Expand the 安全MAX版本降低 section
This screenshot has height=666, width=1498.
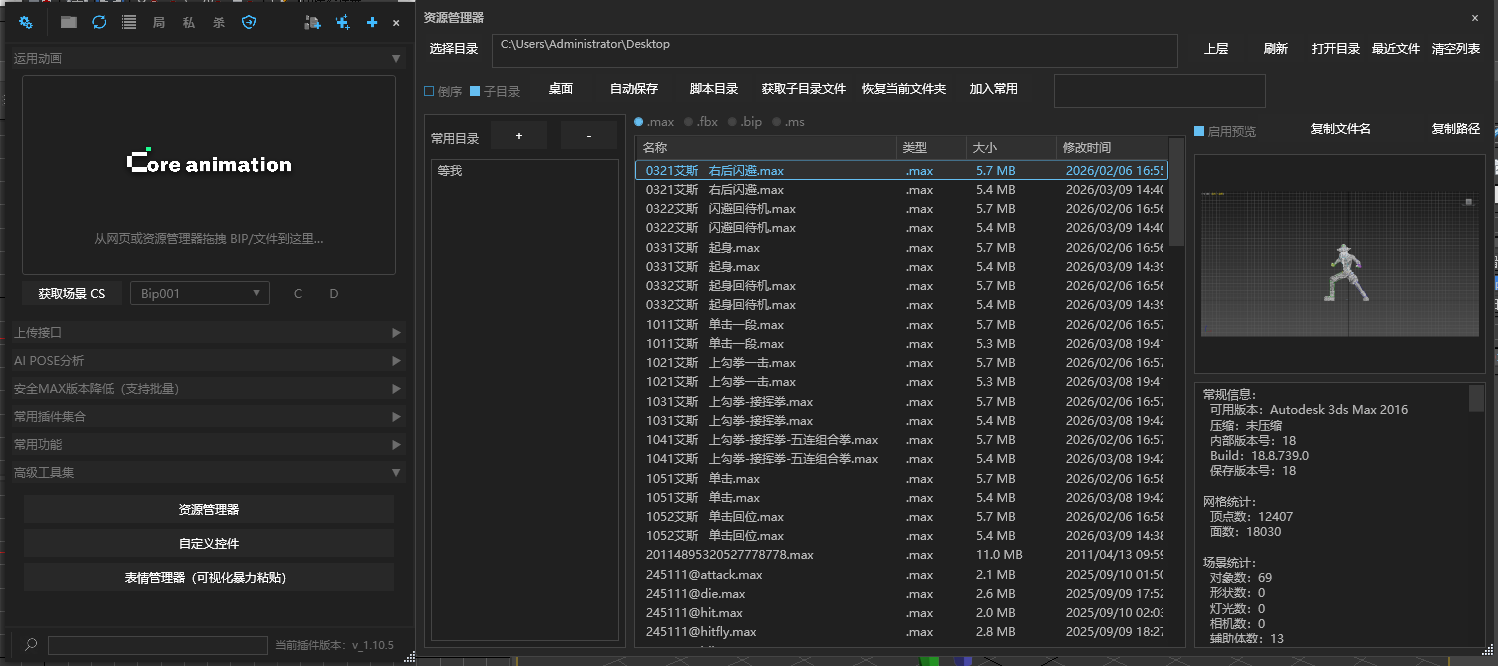207,389
